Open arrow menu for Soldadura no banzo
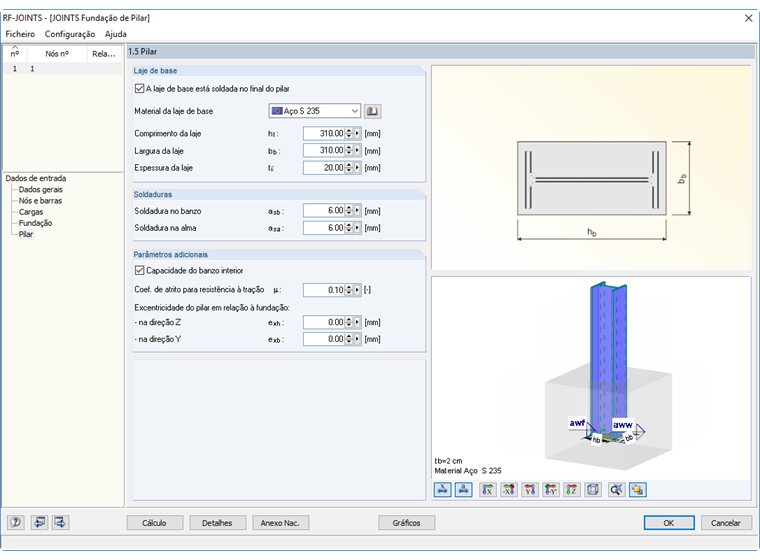Image resolution: width=760 pixels, height=560 pixels. coord(357,210)
